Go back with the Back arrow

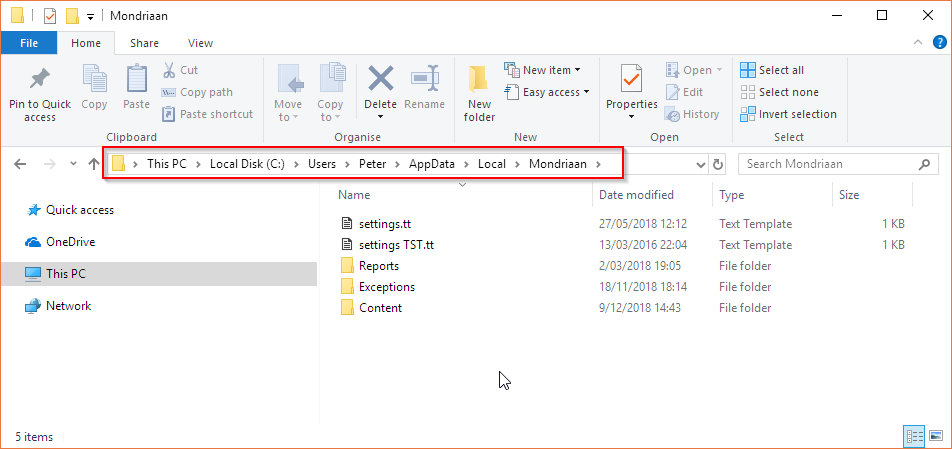coord(20,164)
